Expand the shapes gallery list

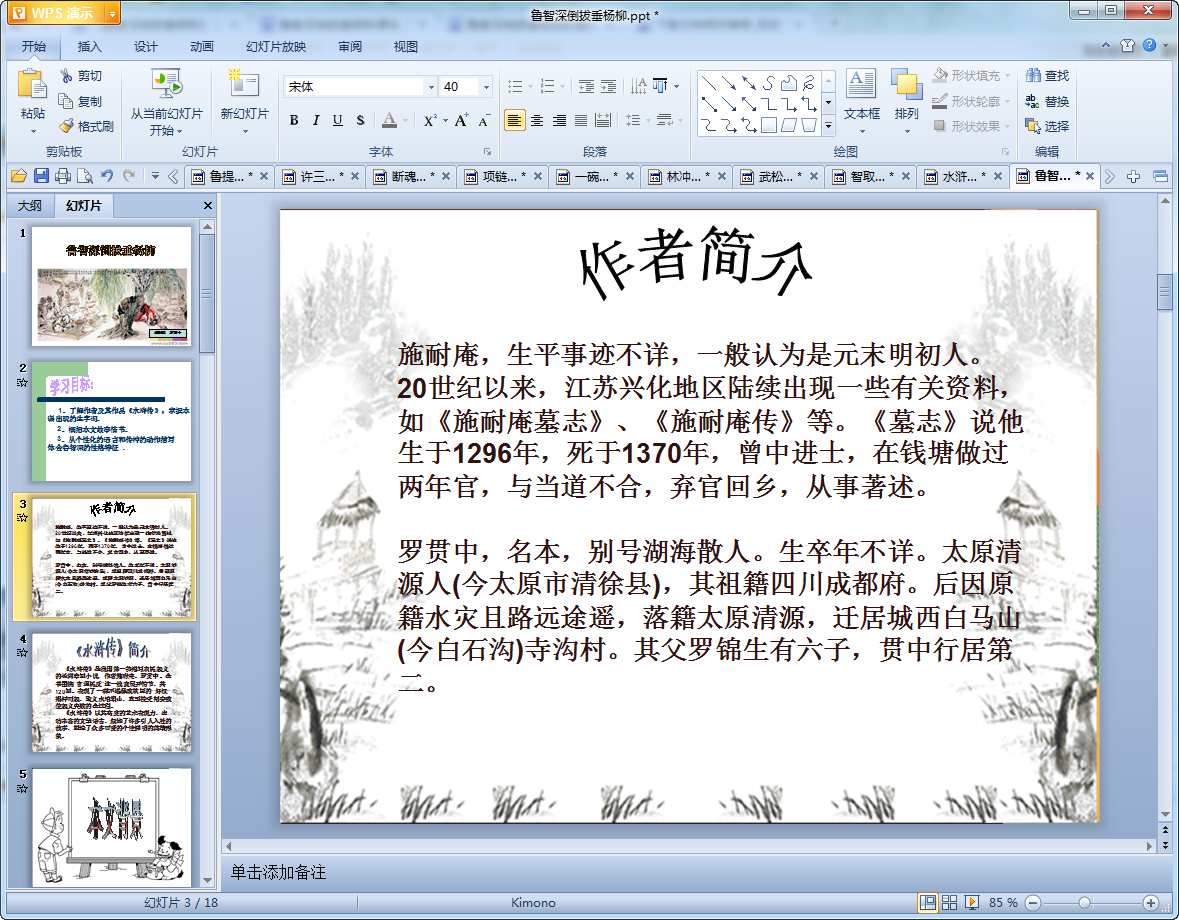click(828, 126)
